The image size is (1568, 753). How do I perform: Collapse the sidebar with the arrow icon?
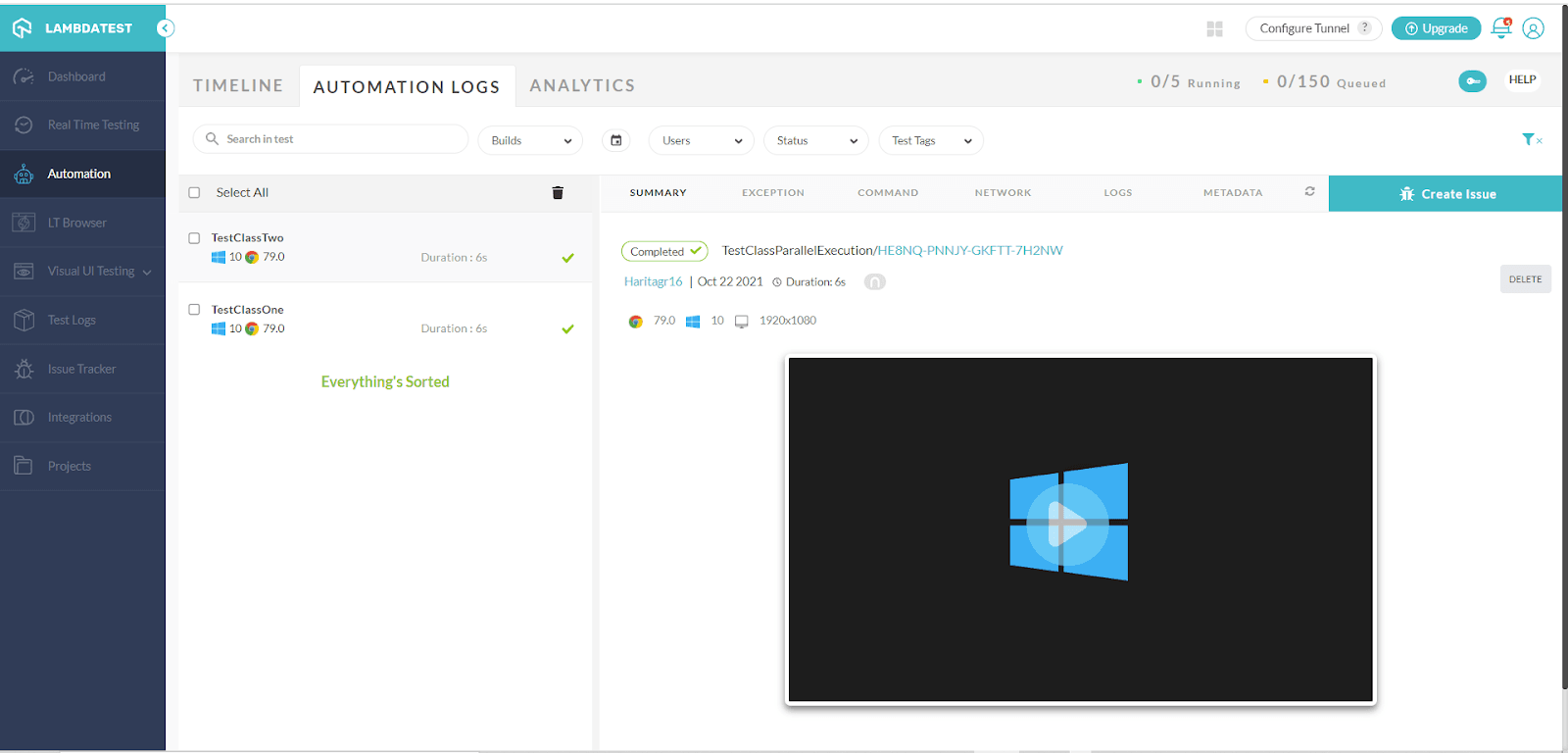pos(166,28)
